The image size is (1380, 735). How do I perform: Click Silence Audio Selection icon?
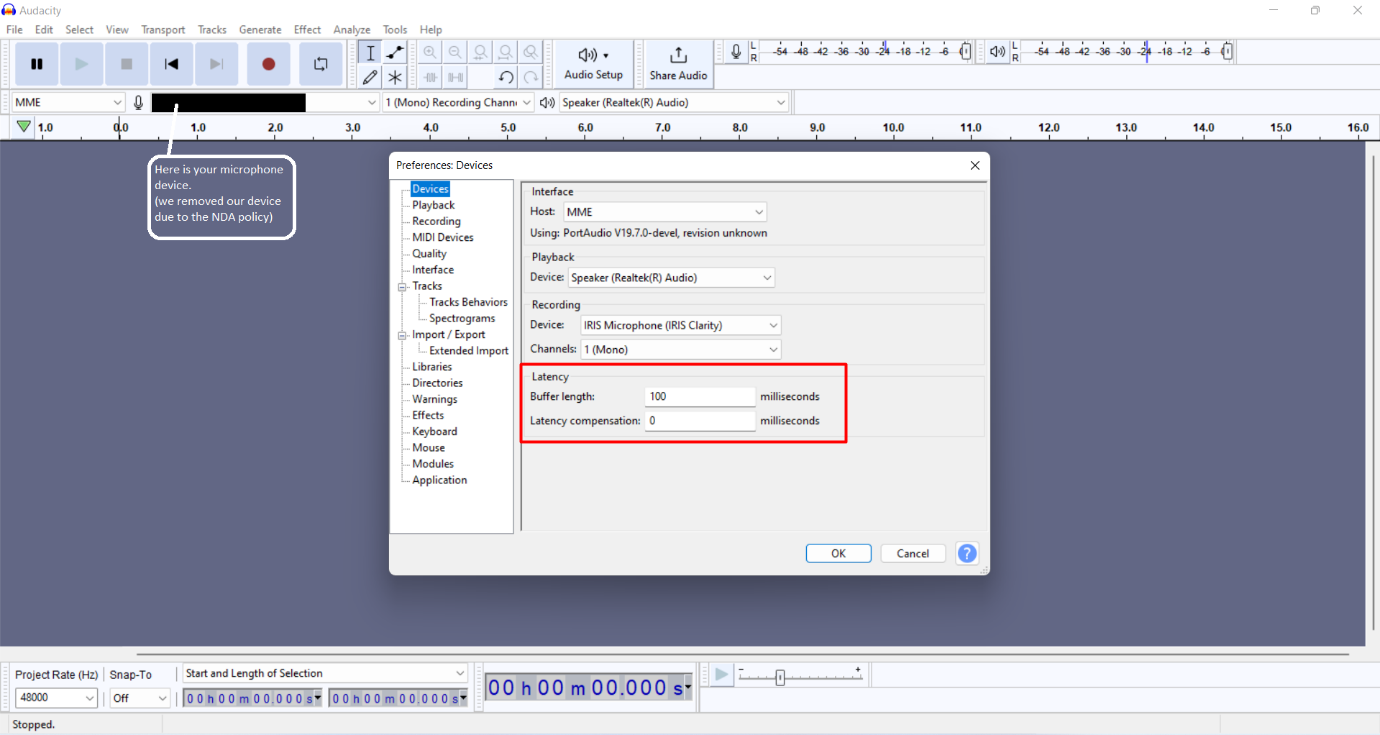pos(455,77)
